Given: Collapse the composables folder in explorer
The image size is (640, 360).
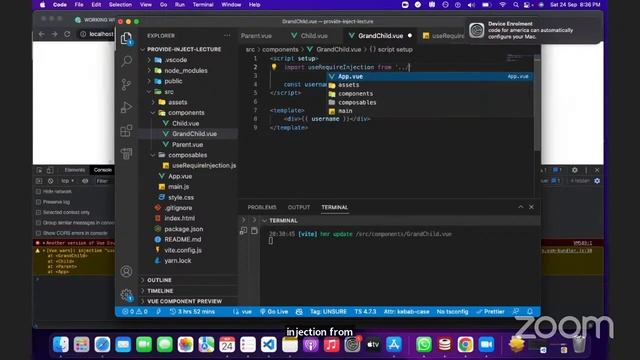Looking at the screenshot, I should point(153,155).
